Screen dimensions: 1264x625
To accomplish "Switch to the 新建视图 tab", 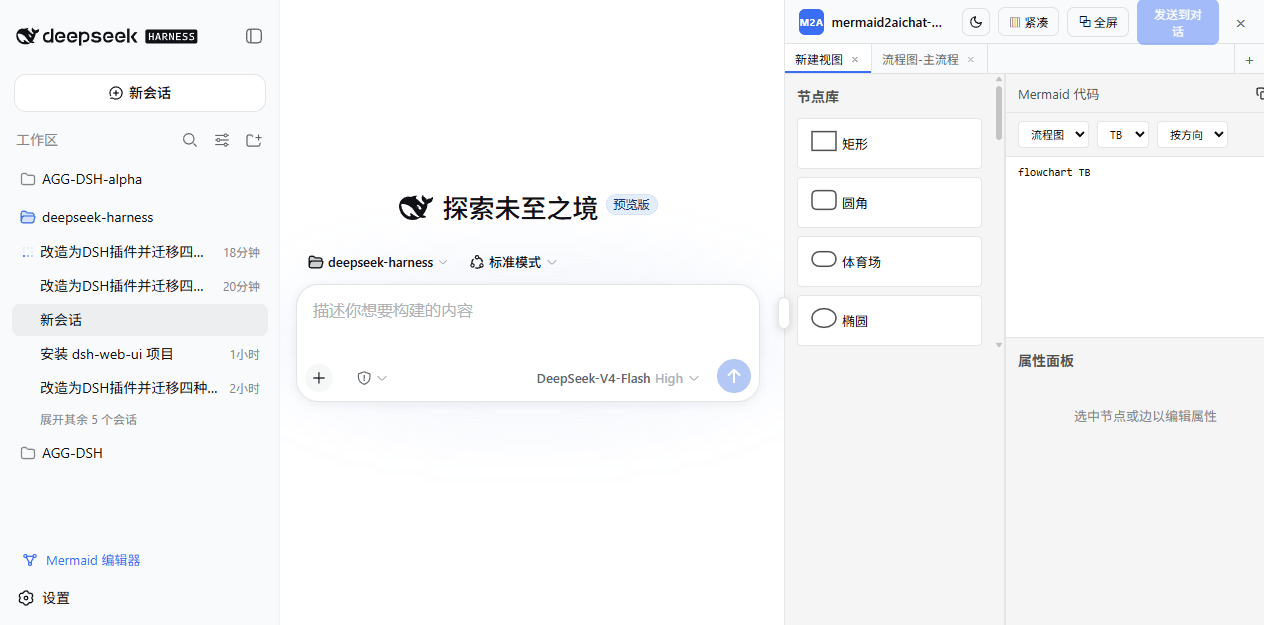I will (818, 59).
